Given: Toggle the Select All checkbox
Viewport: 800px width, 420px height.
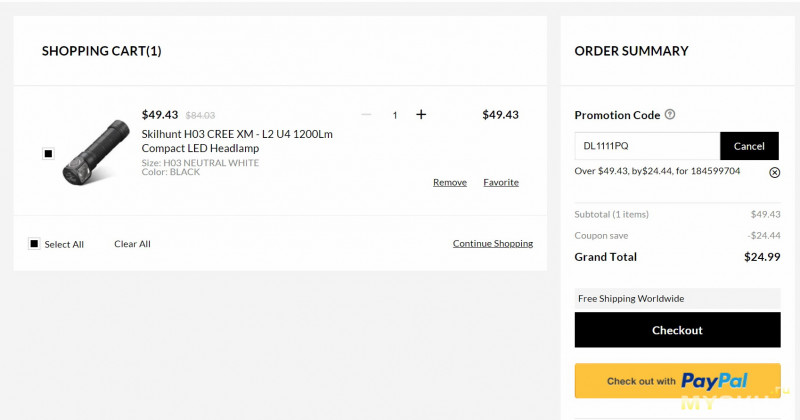Looking at the screenshot, I should (34, 244).
